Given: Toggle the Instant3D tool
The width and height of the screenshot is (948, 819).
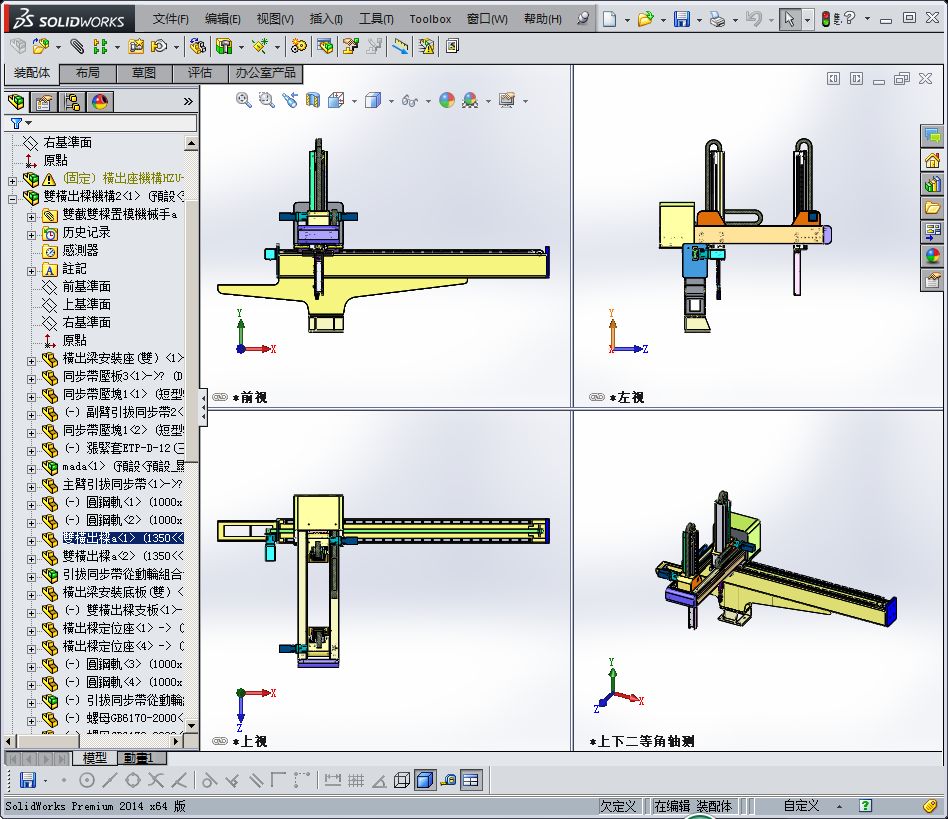Looking at the screenshot, I should pos(400,46).
